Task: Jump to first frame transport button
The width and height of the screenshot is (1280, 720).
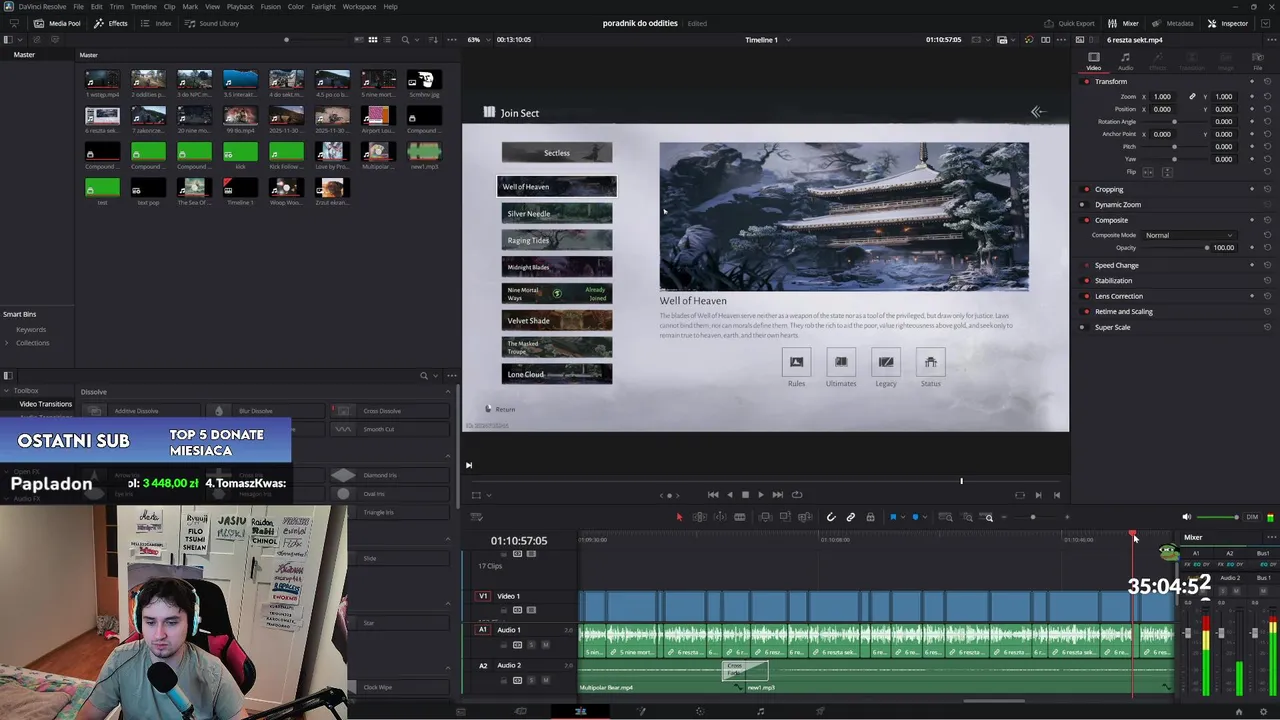Action: (x=713, y=494)
